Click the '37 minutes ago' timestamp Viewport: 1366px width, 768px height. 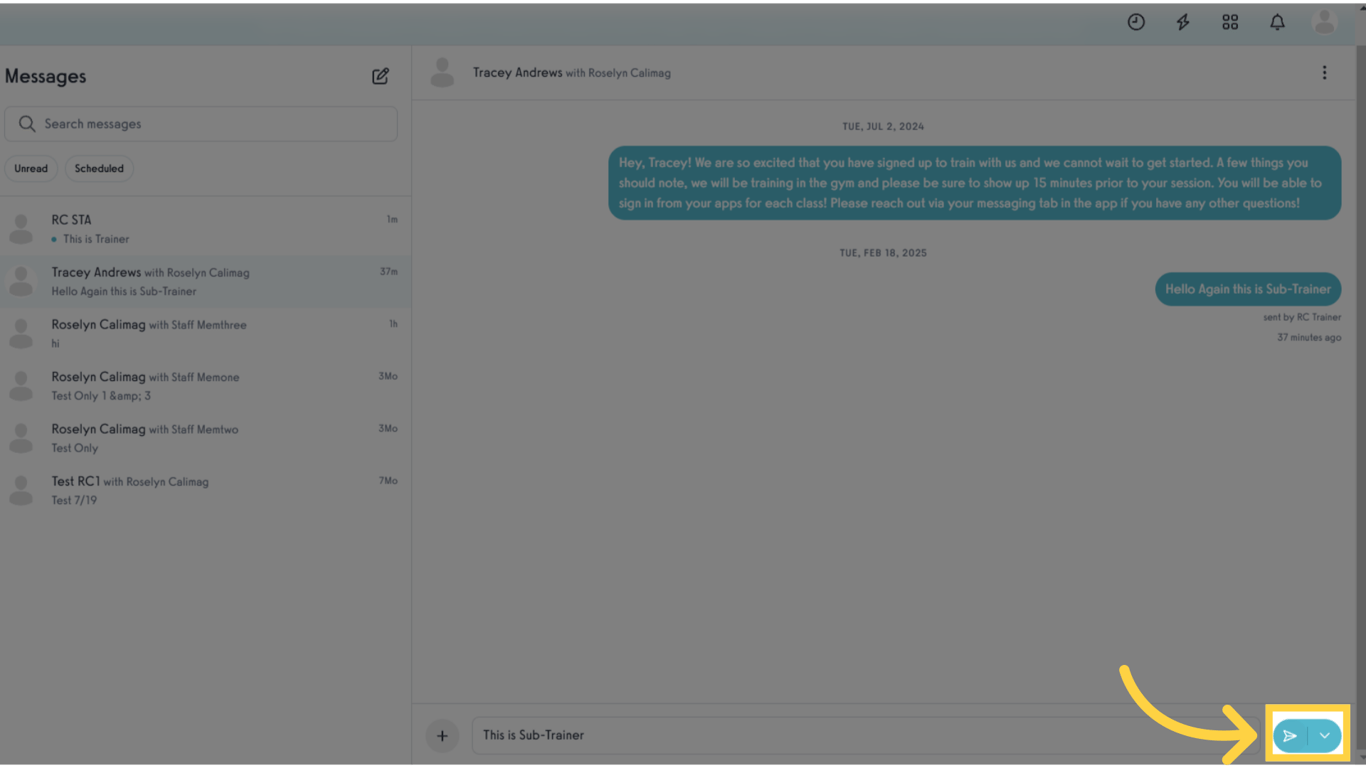(x=1309, y=338)
